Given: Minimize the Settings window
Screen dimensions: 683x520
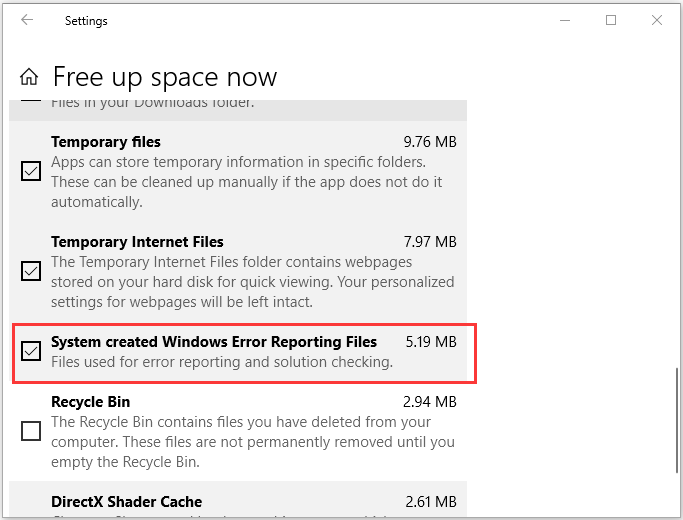Looking at the screenshot, I should click(x=565, y=20).
